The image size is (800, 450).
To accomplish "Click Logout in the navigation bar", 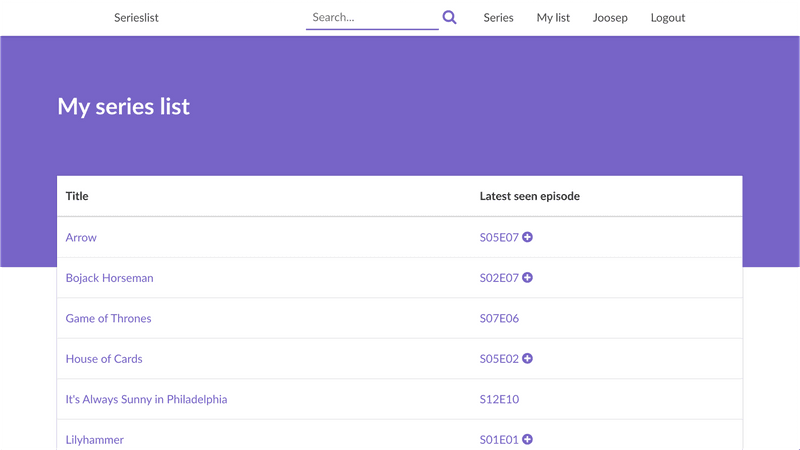I will [668, 18].
